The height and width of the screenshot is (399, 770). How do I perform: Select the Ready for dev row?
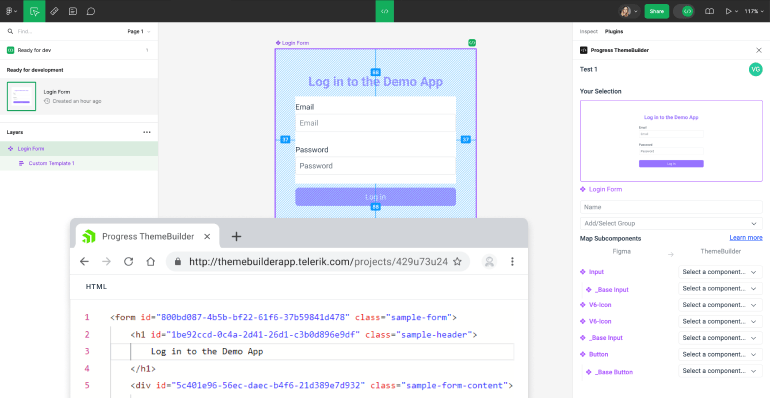tap(79, 50)
